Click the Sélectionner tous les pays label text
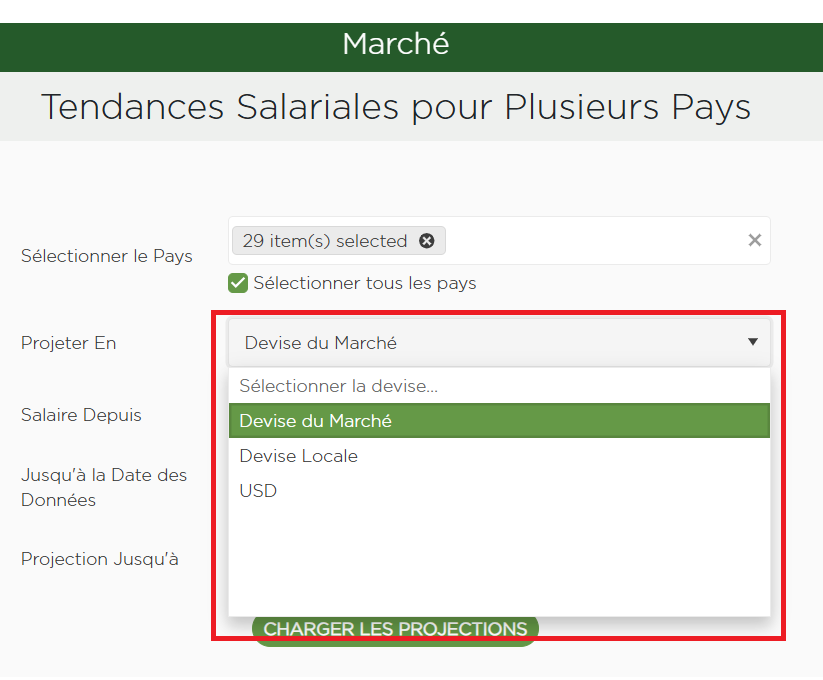 click(x=365, y=283)
